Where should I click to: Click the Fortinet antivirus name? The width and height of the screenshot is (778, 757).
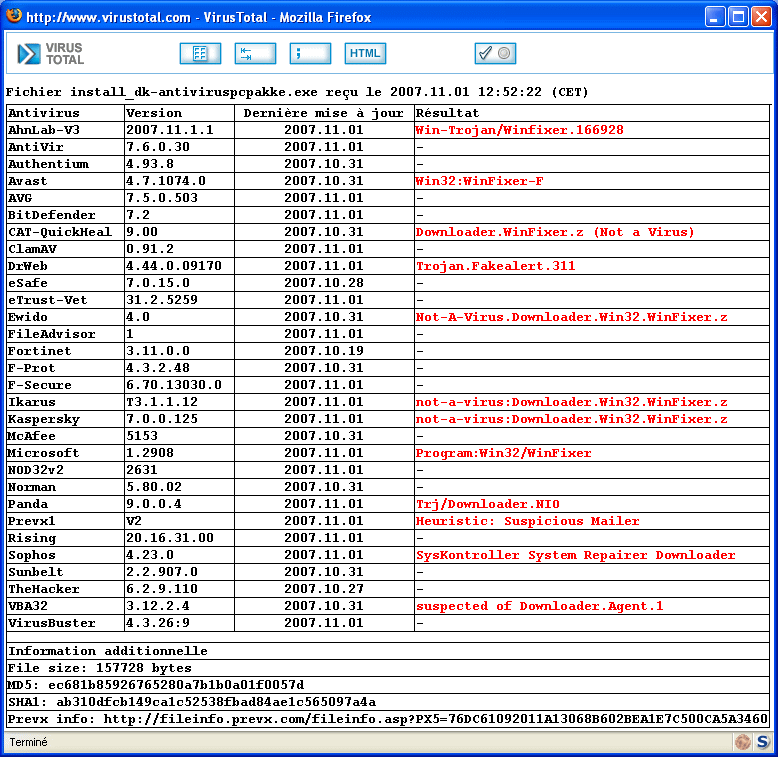pyautogui.click(x=40, y=351)
